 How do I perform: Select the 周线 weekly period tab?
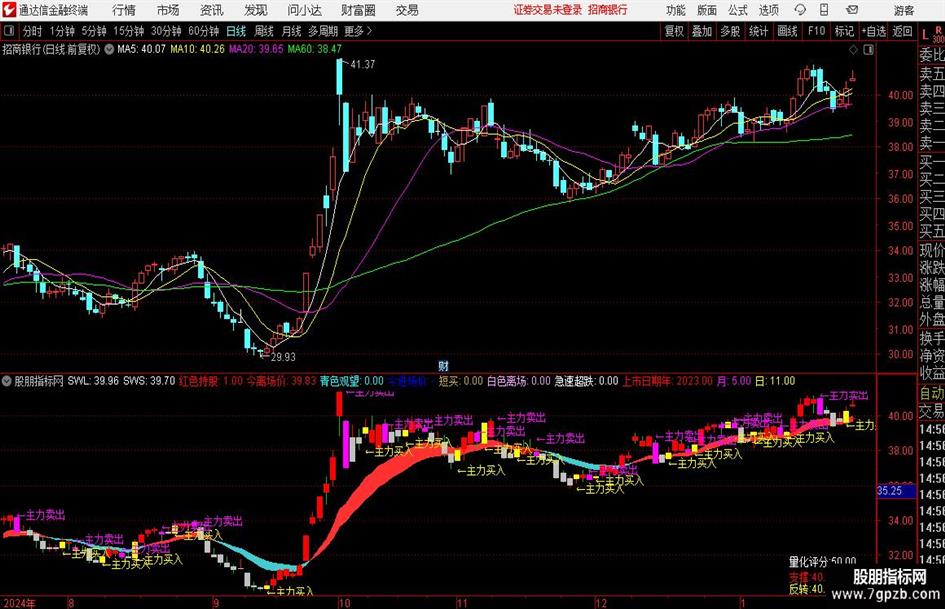pyautogui.click(x=263, y=31)
